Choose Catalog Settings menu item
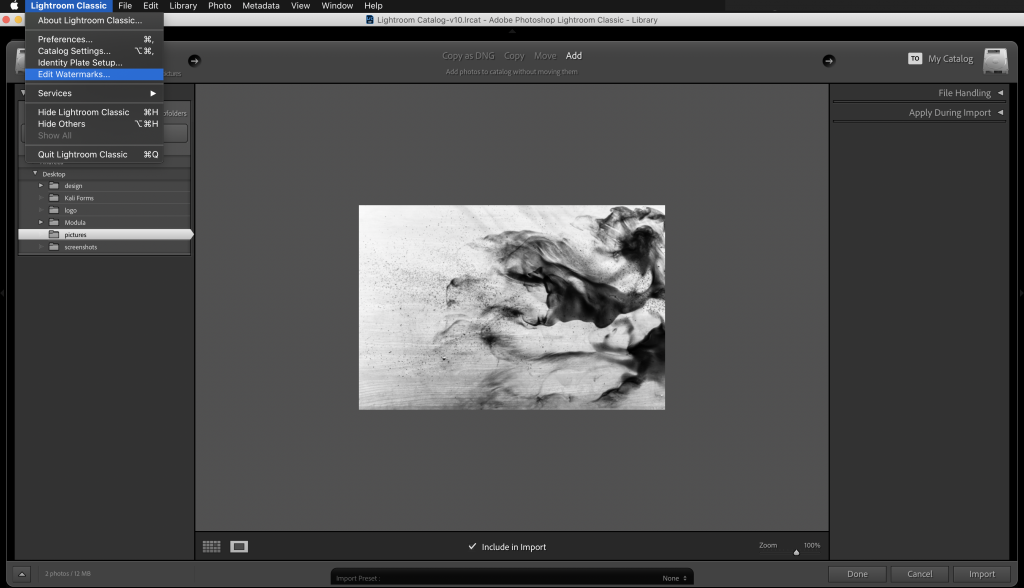This screenshot has width=1024, height=588. 94,51
